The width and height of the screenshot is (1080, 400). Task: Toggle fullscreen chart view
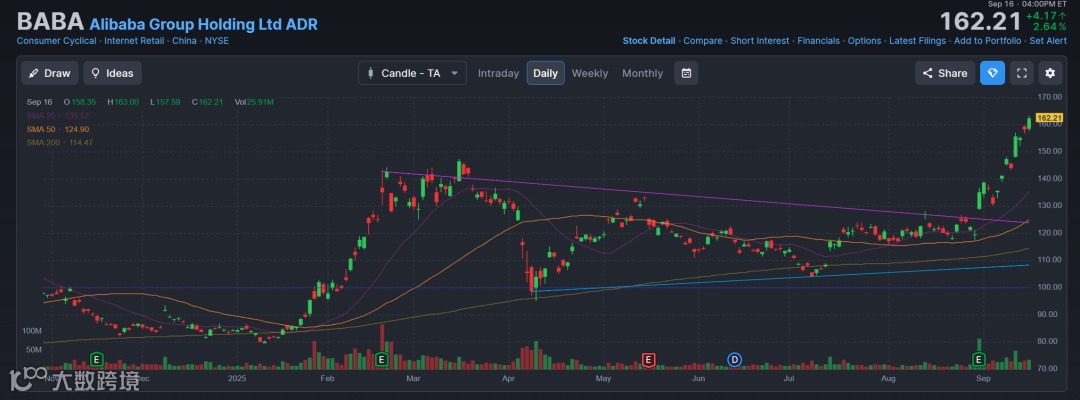pyautogui.click(x=1021, y=73)
